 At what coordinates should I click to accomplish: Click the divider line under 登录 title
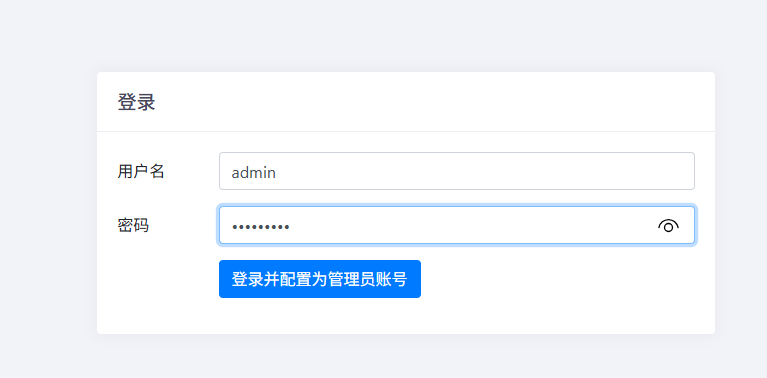point(406,132)
